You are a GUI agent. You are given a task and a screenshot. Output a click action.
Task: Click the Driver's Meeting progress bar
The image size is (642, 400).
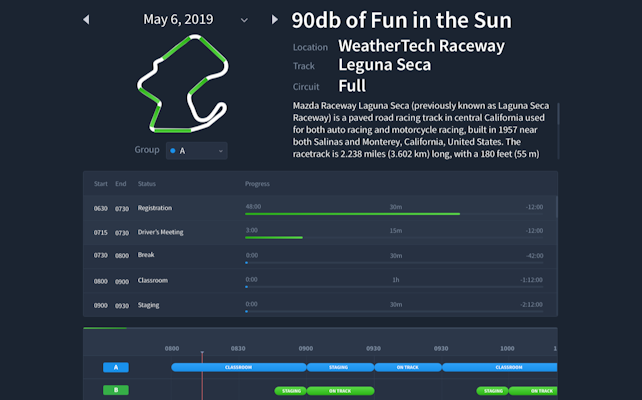(394, 237)
